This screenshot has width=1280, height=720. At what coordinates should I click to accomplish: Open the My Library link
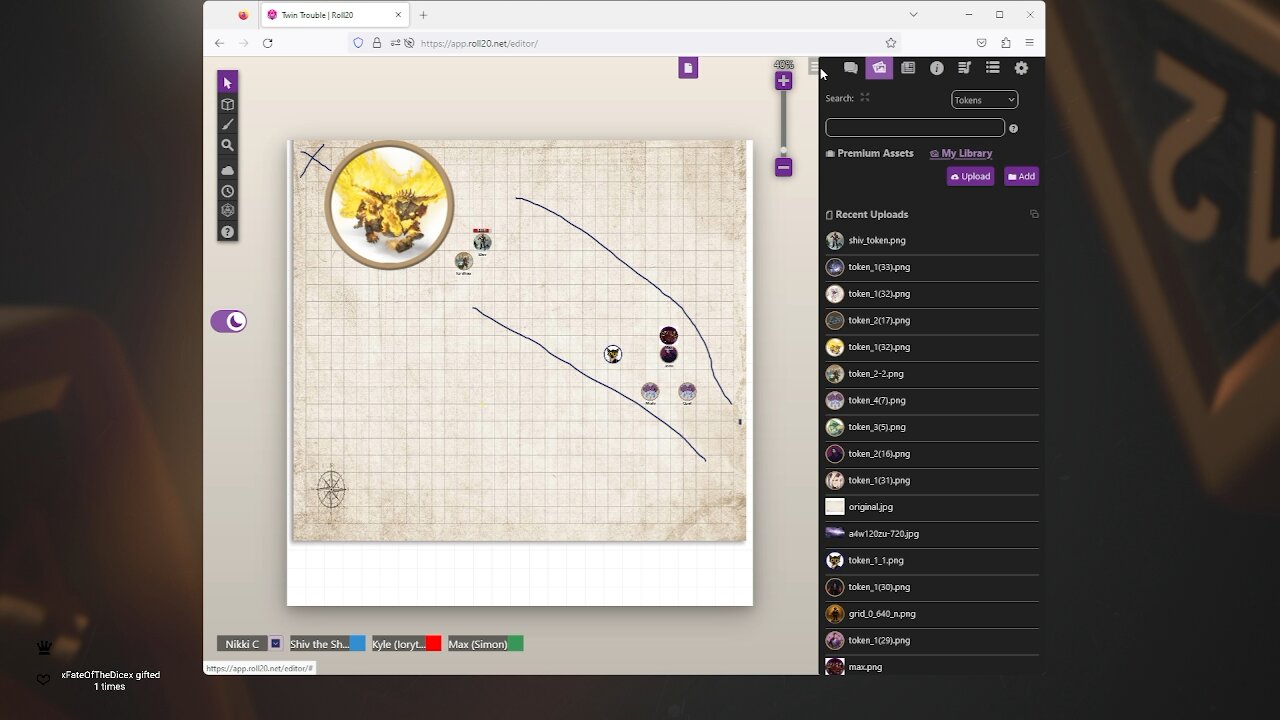(961, 153)
